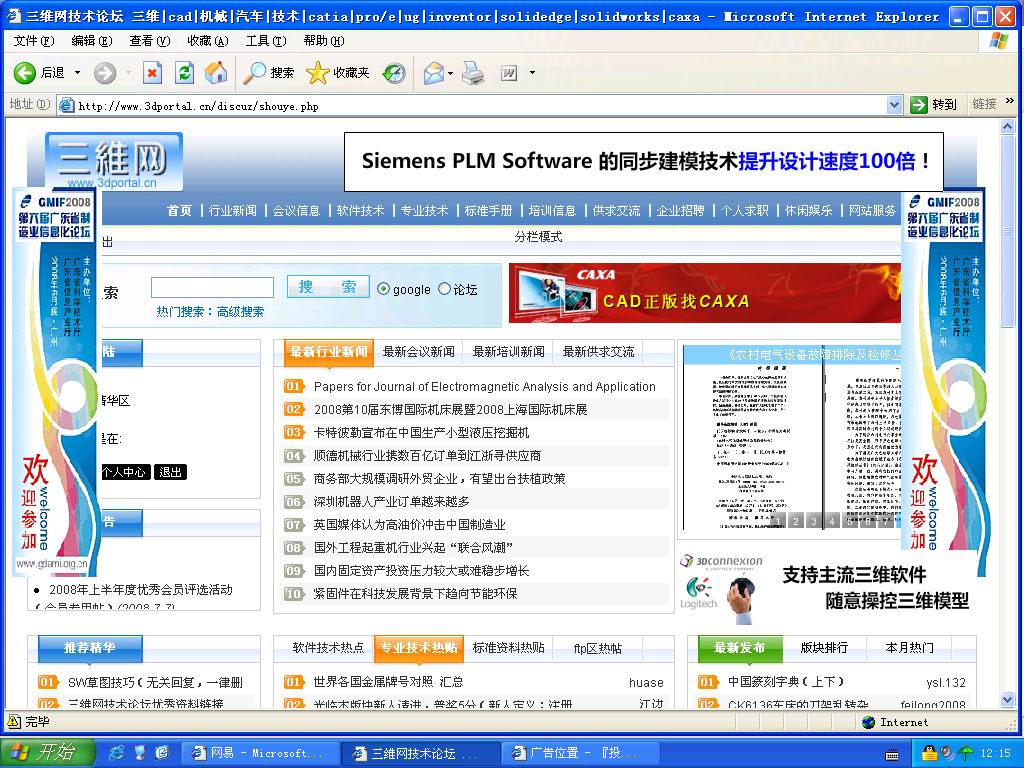Click the green Go arrow button
1024x768 pixels.
coord(919,104)
